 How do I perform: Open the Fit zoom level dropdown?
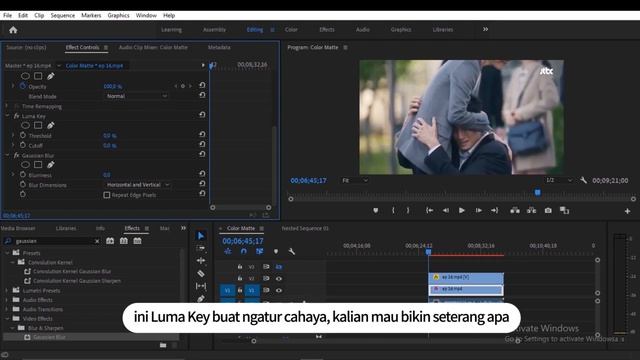click(354, 180)
